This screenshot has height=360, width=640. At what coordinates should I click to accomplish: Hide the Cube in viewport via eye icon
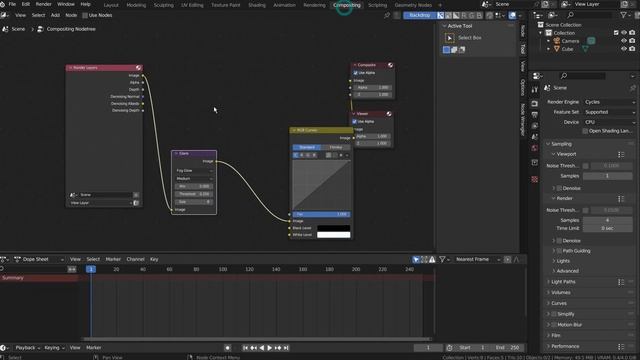pos(624,49)
